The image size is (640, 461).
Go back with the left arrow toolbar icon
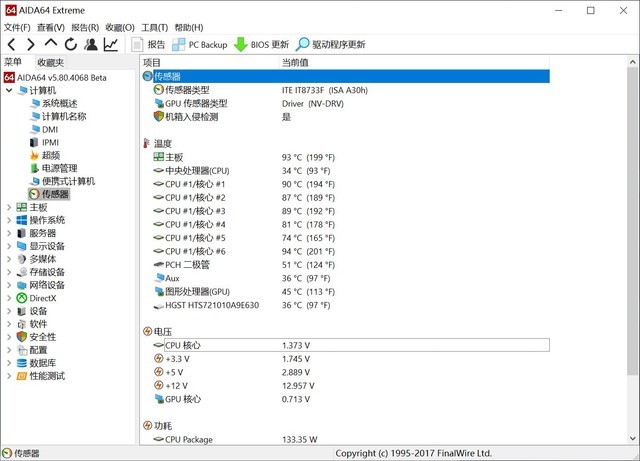click(x=11, y=44)
